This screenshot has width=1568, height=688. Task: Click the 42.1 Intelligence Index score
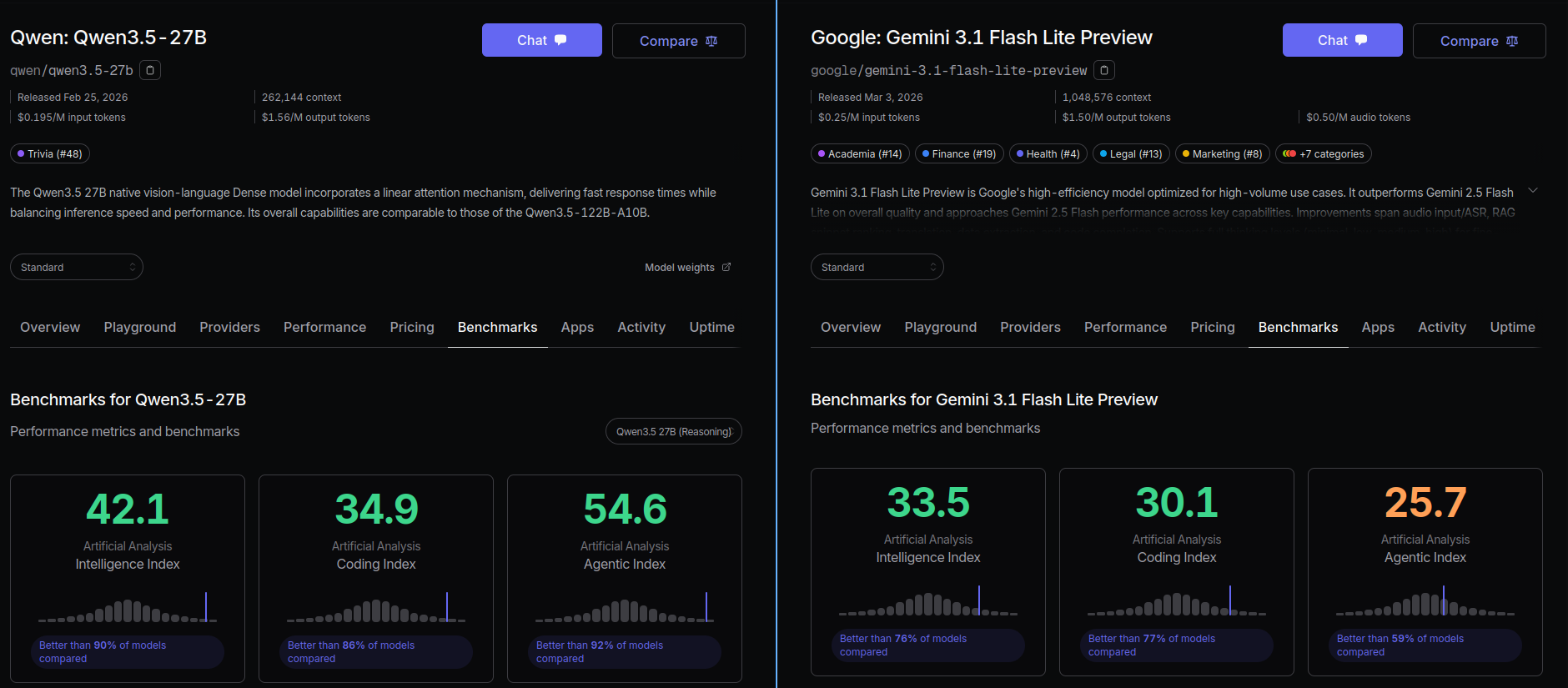click(x=128, y=509)
